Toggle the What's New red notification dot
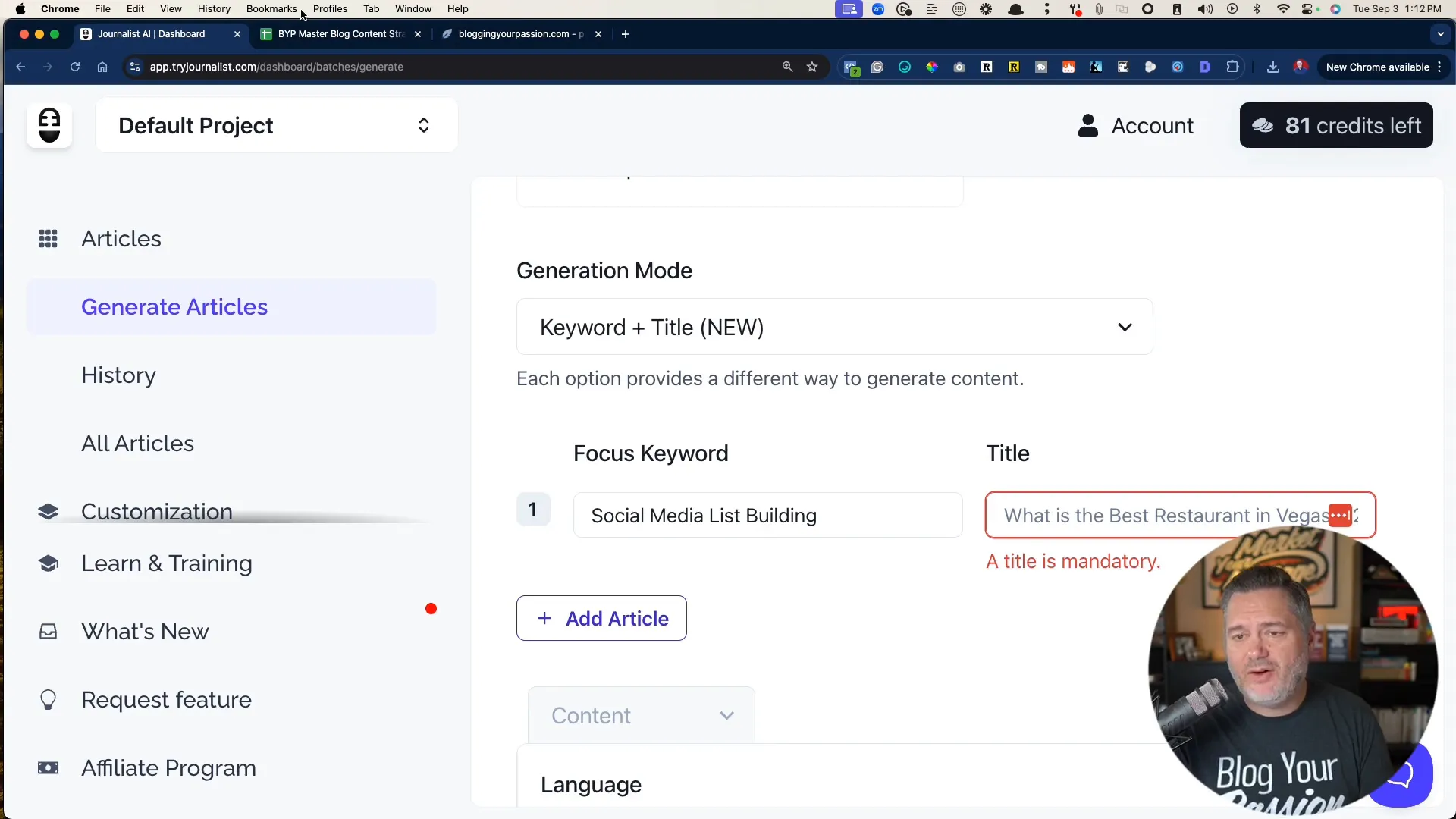The image size is (1456, 819). 431,609
